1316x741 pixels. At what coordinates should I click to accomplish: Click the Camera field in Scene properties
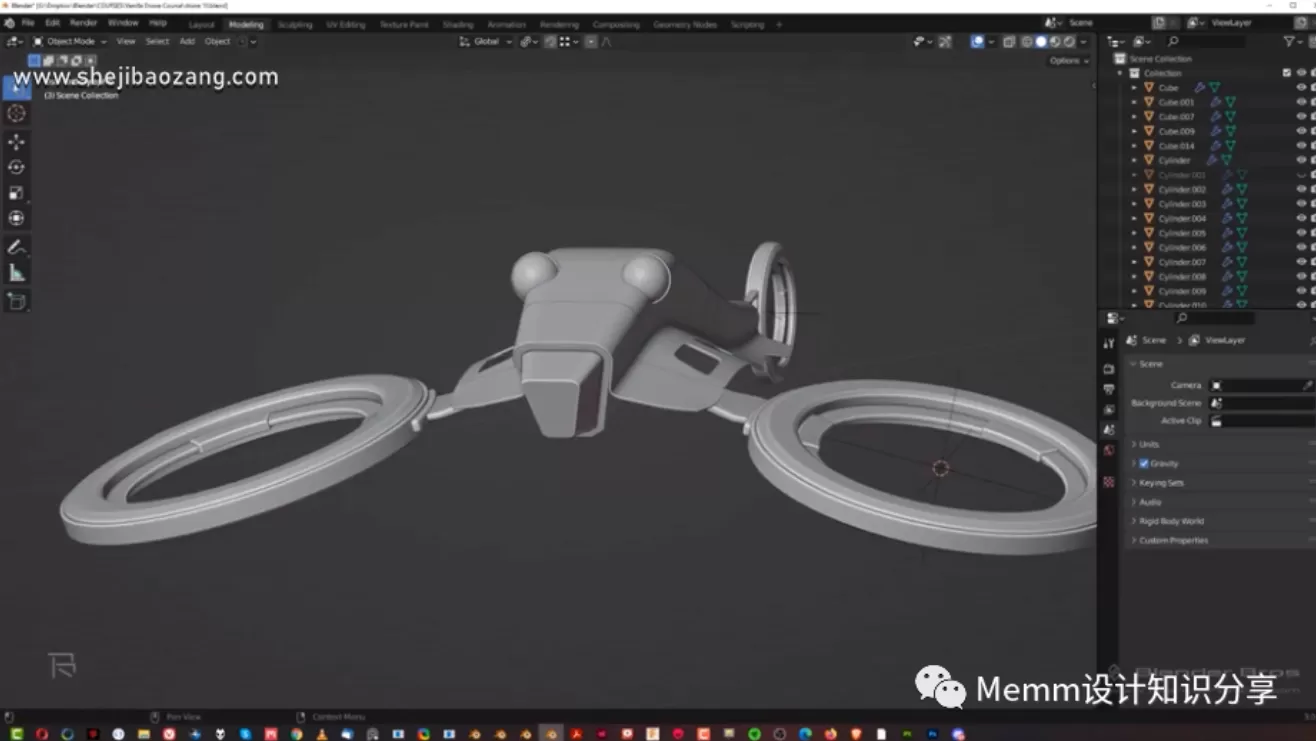[x=1256, y=385]
